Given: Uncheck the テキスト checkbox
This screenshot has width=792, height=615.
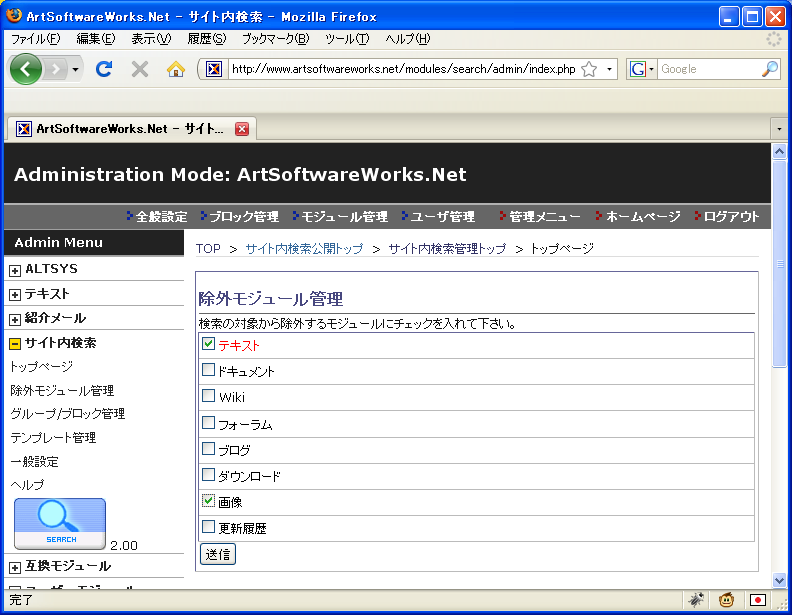Looking at the screenshot, I should coord(208,344).
